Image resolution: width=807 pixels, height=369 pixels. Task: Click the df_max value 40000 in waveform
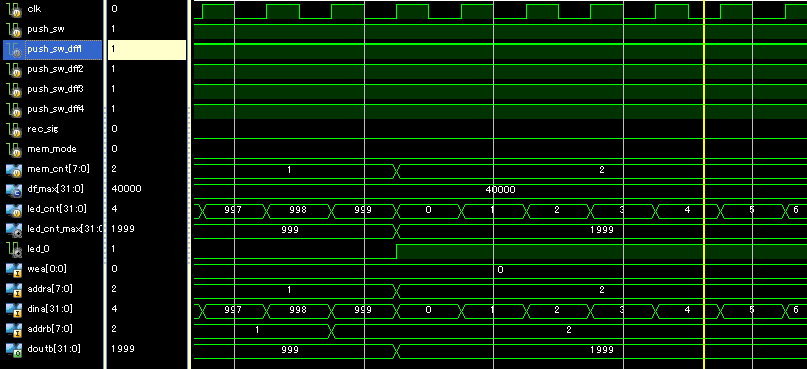pyautogui.click(x=500, y=190)
